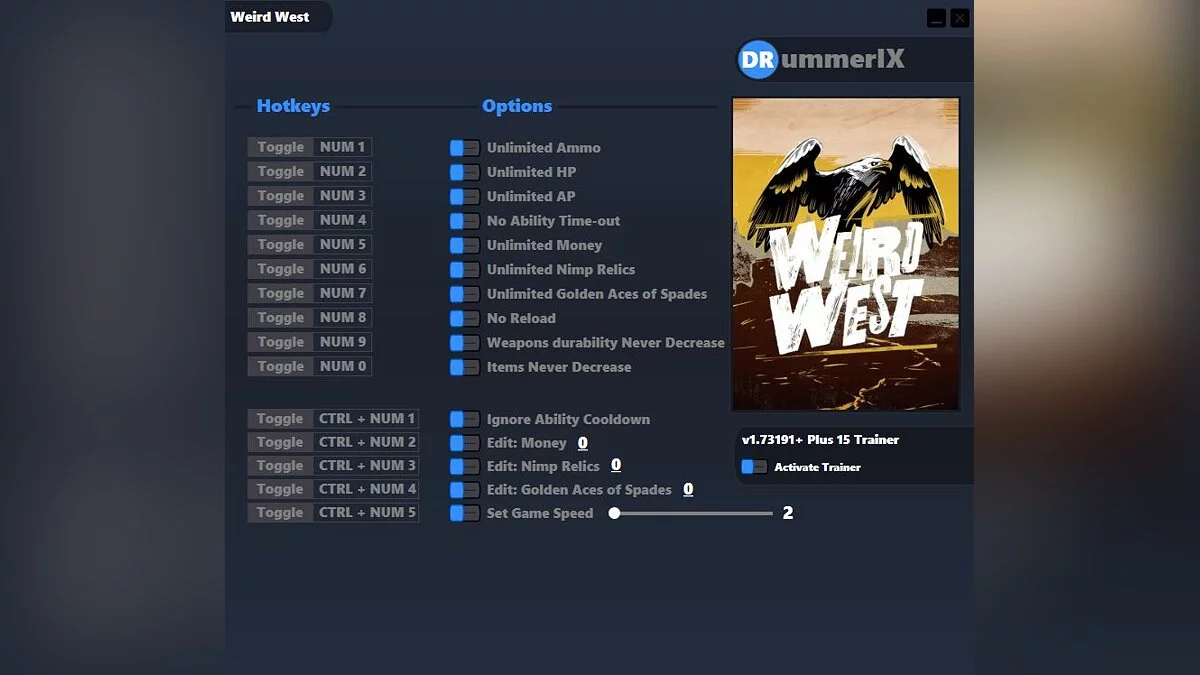Click the CTRL + NUM 5 hotkey field

366,513
